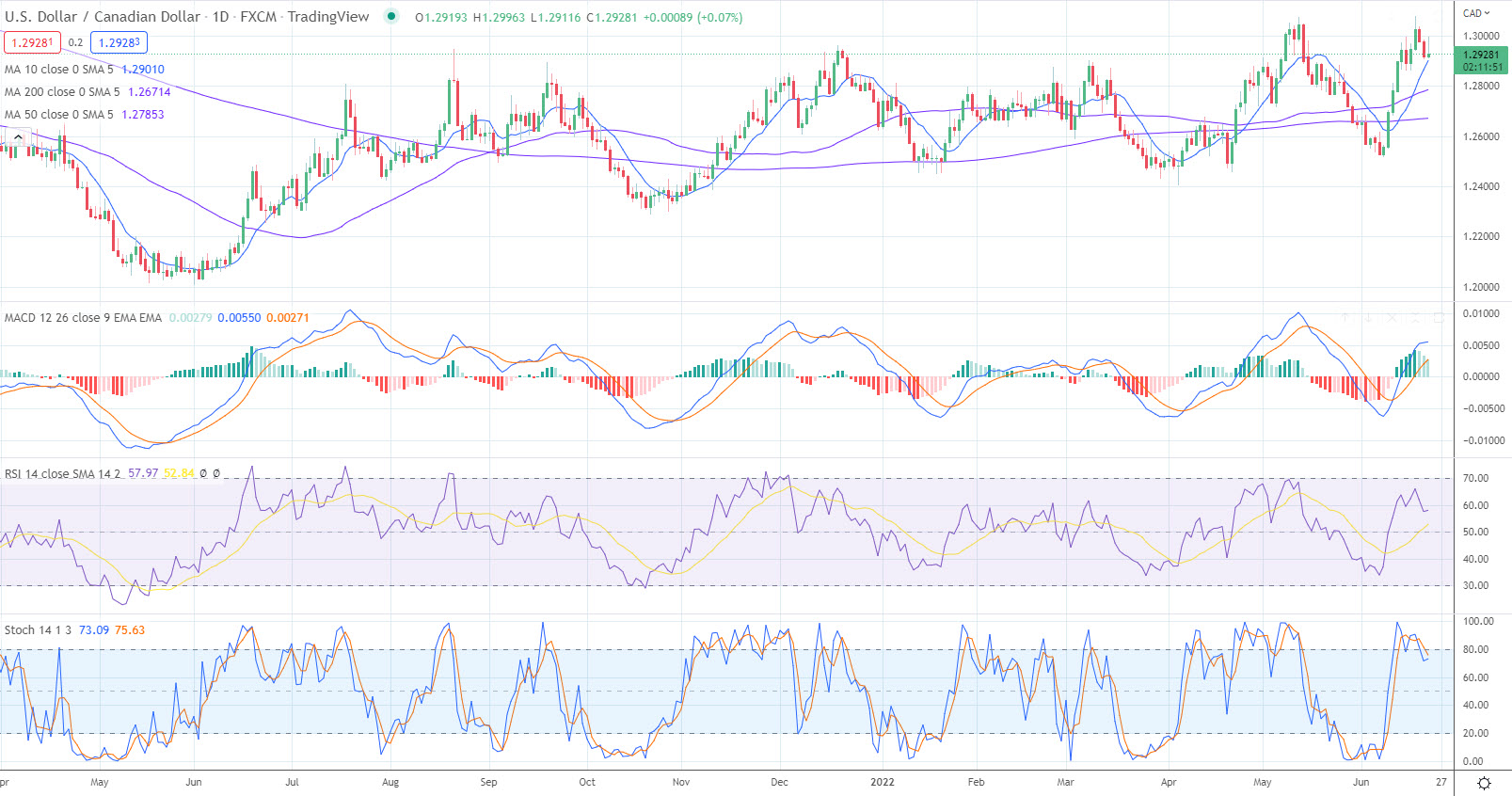Screen dimensions: 1512x796
Task: Click the 2022 label on time axis
Action: click(883, 782)
